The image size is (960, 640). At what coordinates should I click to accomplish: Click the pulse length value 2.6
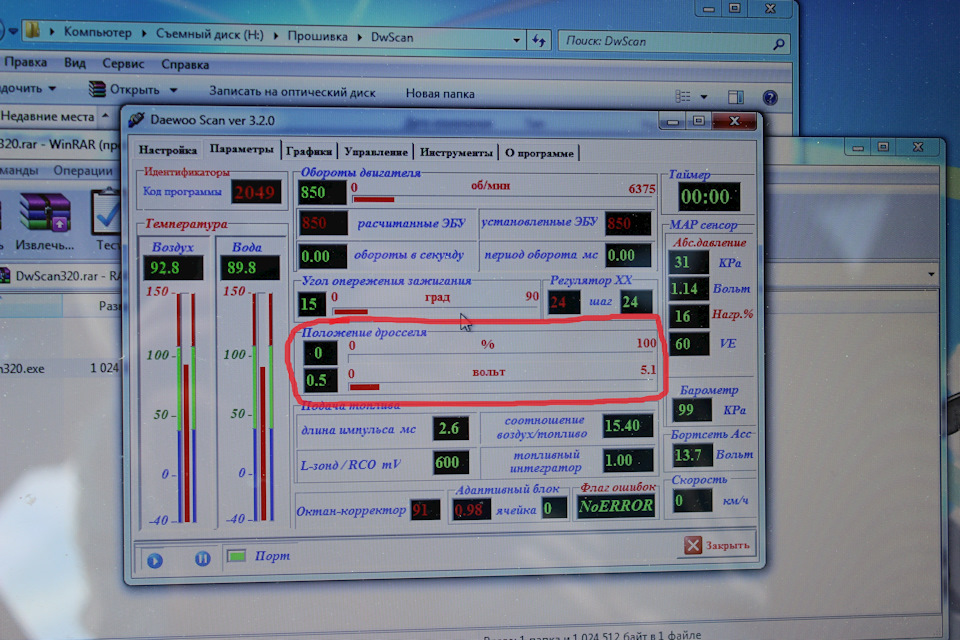point(450,429)
